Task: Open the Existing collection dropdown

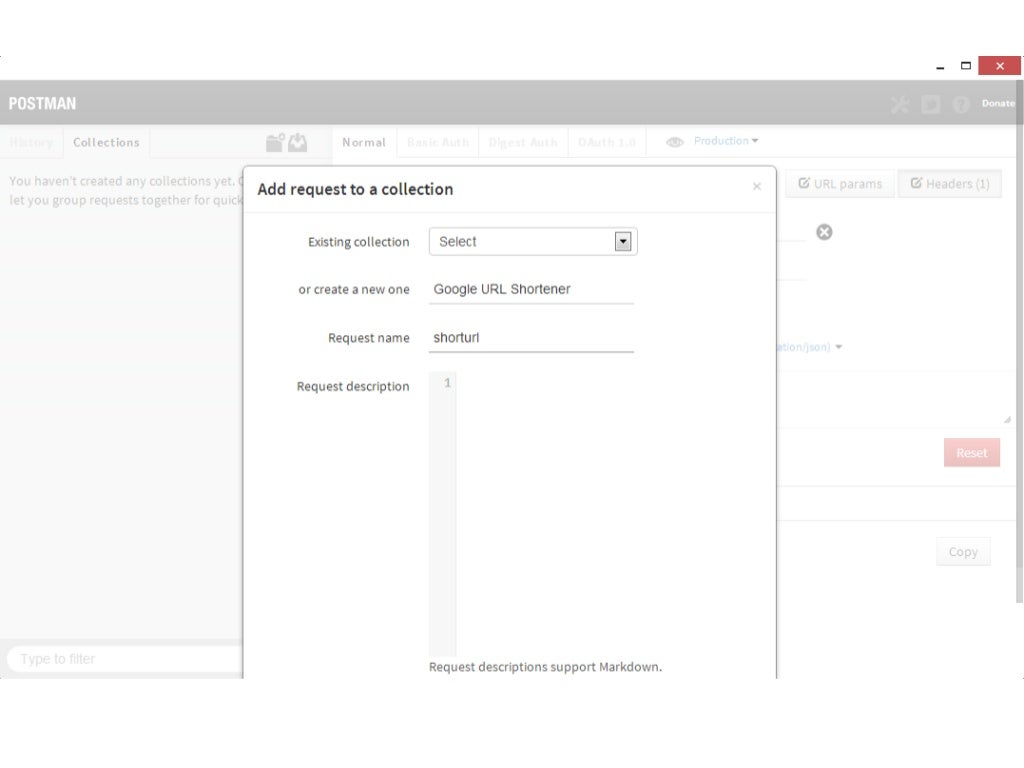Action: [x=532, y=242]
